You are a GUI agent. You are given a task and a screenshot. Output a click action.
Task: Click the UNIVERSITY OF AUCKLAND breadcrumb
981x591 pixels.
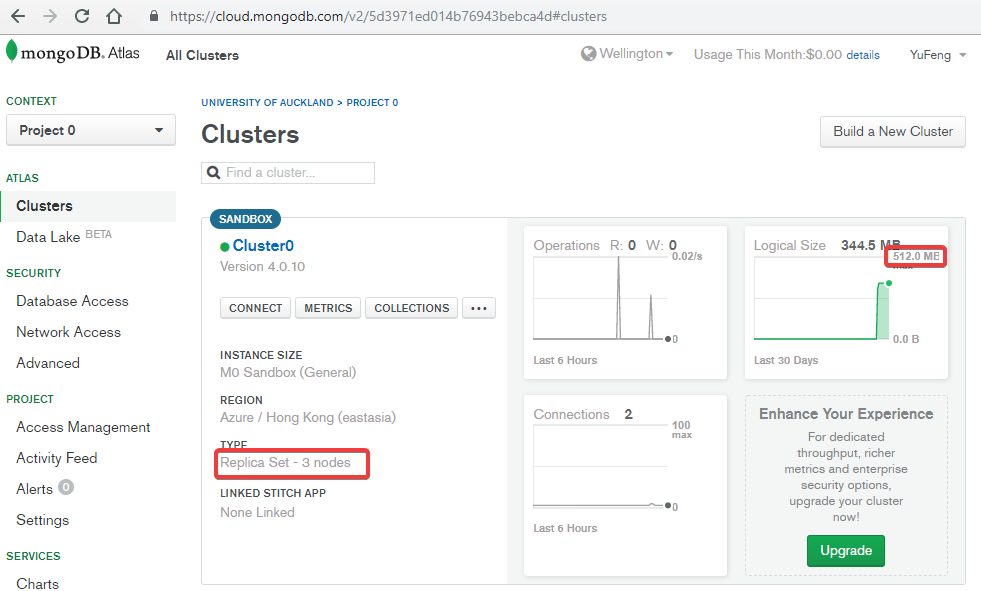[x=267, y=103]
